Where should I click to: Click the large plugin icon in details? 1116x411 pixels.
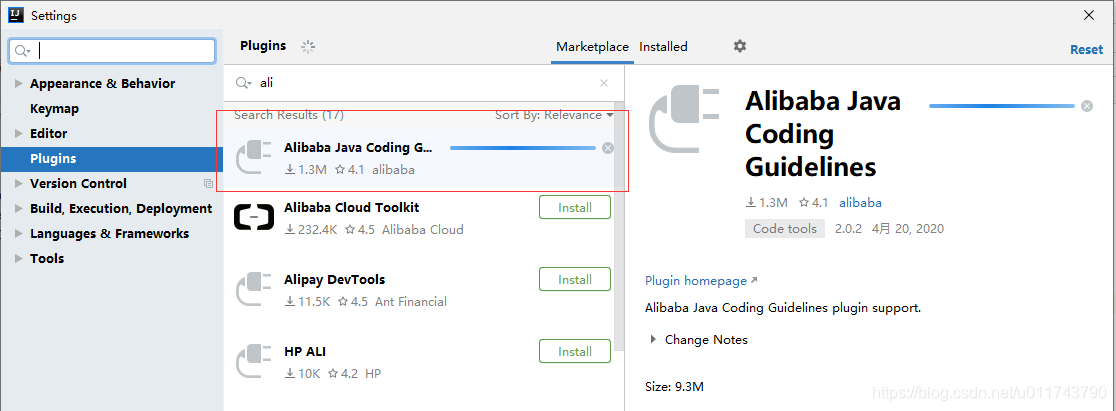coord(686,119)
